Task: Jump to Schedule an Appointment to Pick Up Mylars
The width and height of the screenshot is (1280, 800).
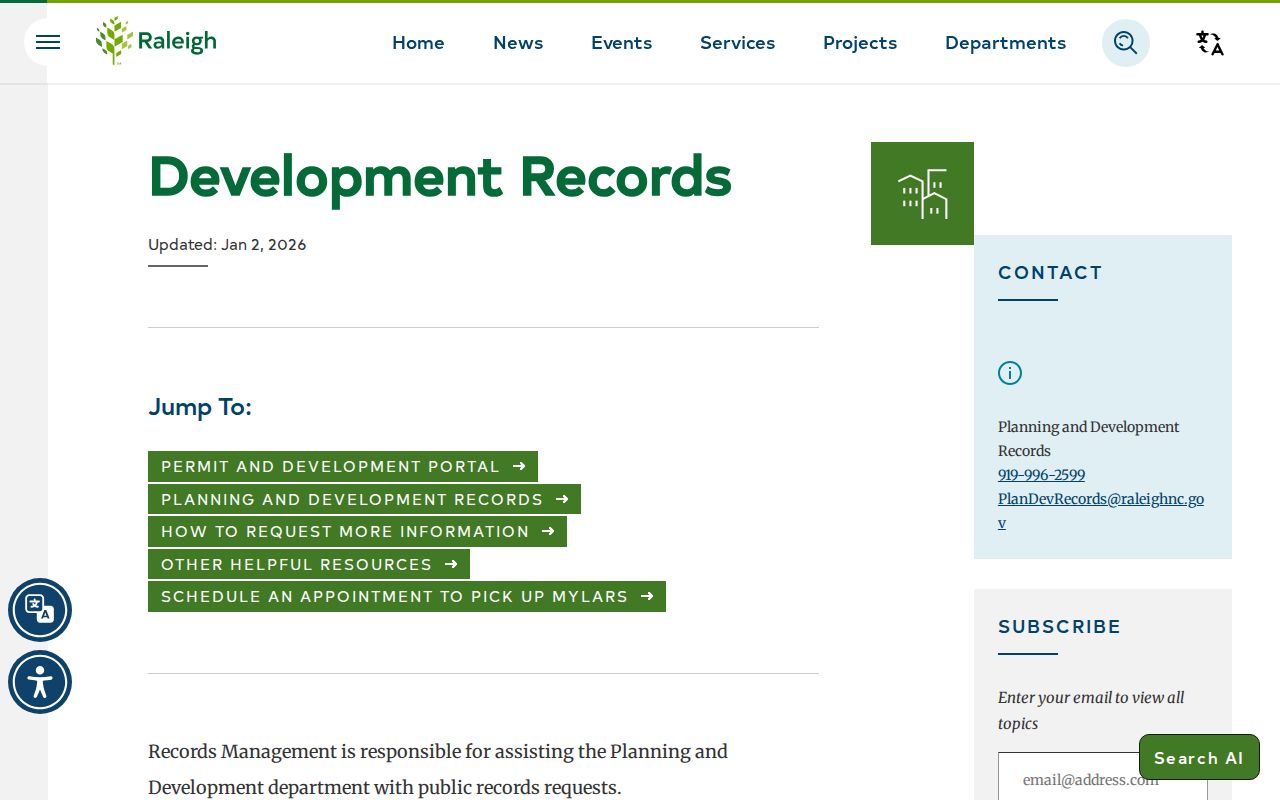Action: tap(407, 597)
